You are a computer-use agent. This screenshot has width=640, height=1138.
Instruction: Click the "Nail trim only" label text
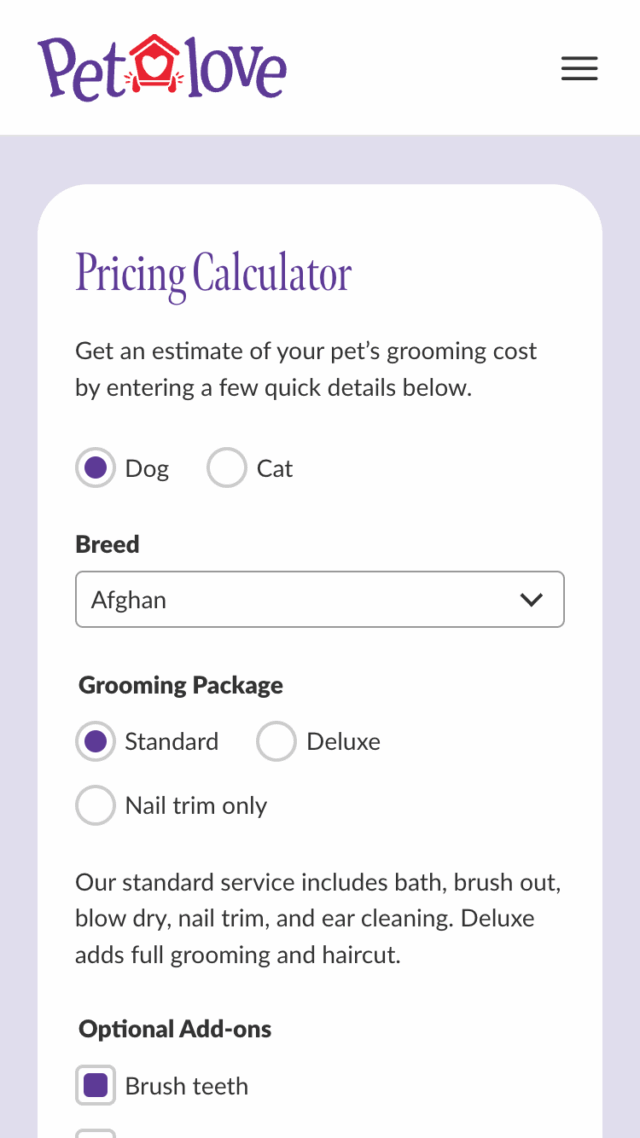click(x=196, y=806)
